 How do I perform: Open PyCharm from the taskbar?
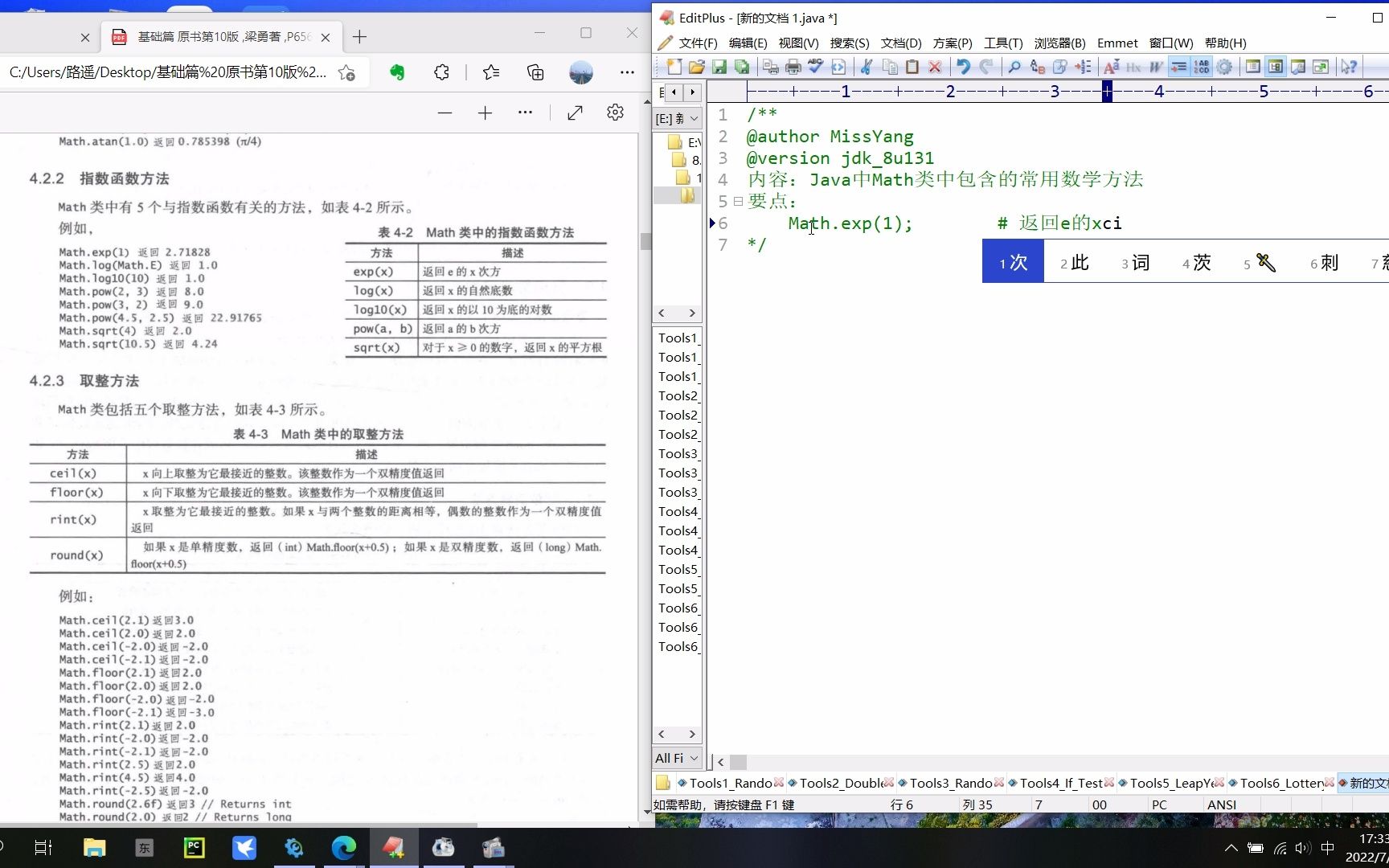coord(195,848)
